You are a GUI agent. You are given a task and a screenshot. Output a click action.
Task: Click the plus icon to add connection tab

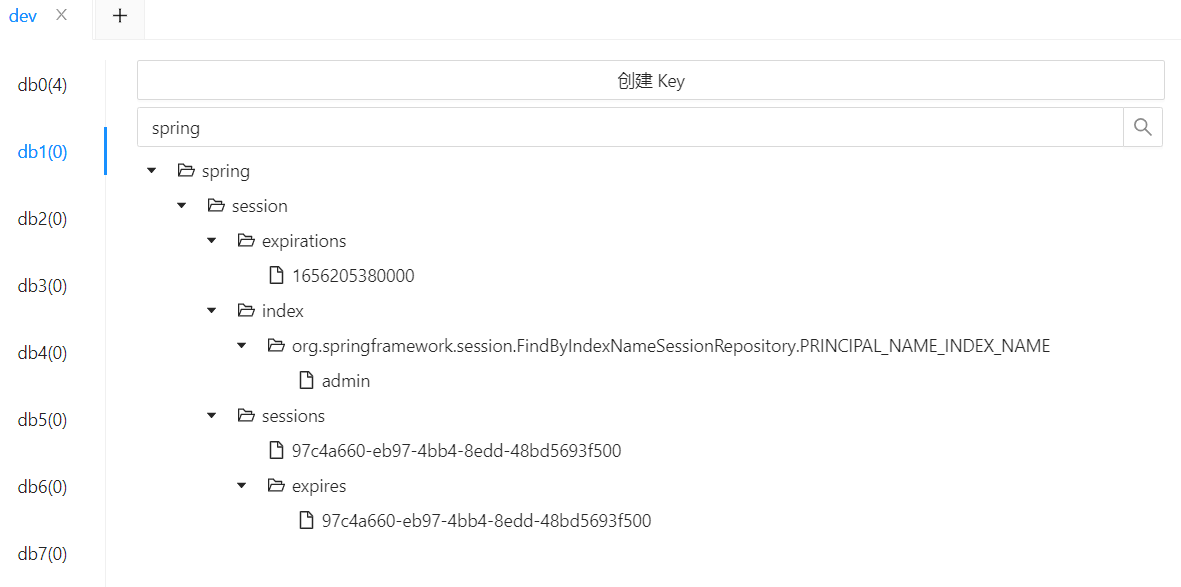tap(120, 16)
